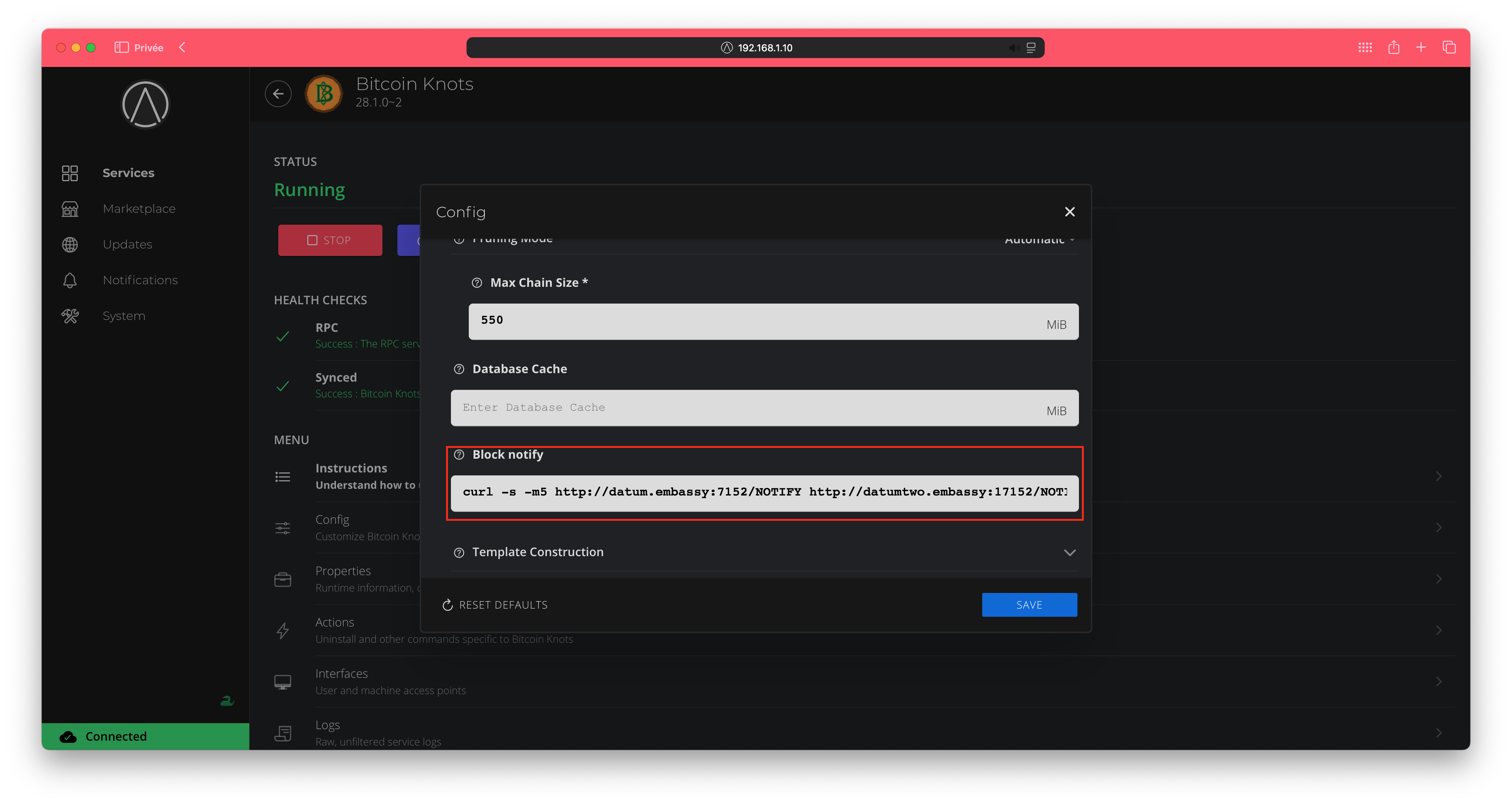Expand the Template Construction section
1512x805 pixels.
(x=1069, y=552)
